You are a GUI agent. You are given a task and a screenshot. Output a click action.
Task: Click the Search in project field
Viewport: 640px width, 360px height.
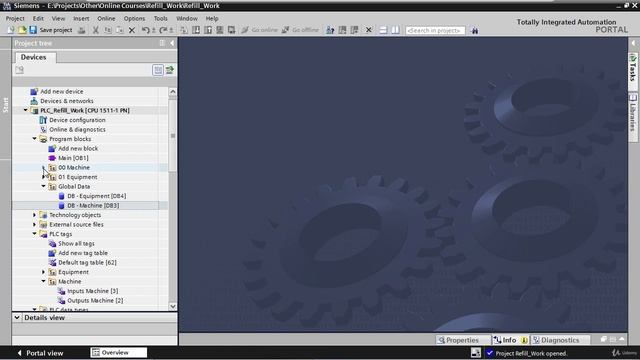pos(435,30)
